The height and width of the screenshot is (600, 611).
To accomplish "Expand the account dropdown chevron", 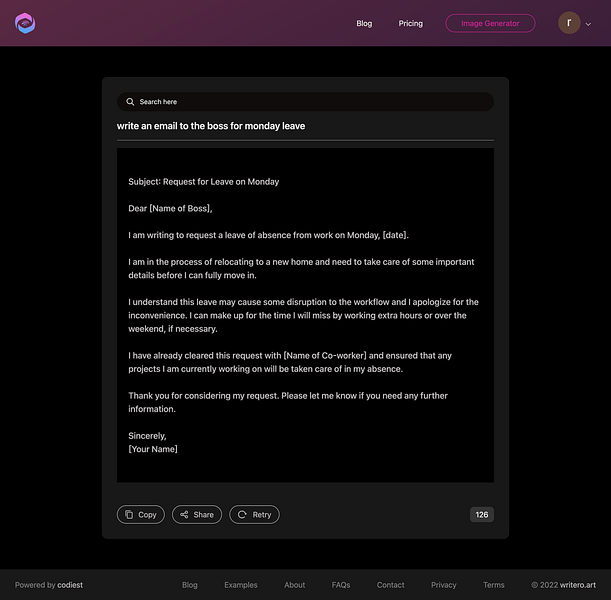I will coord(588,24).
